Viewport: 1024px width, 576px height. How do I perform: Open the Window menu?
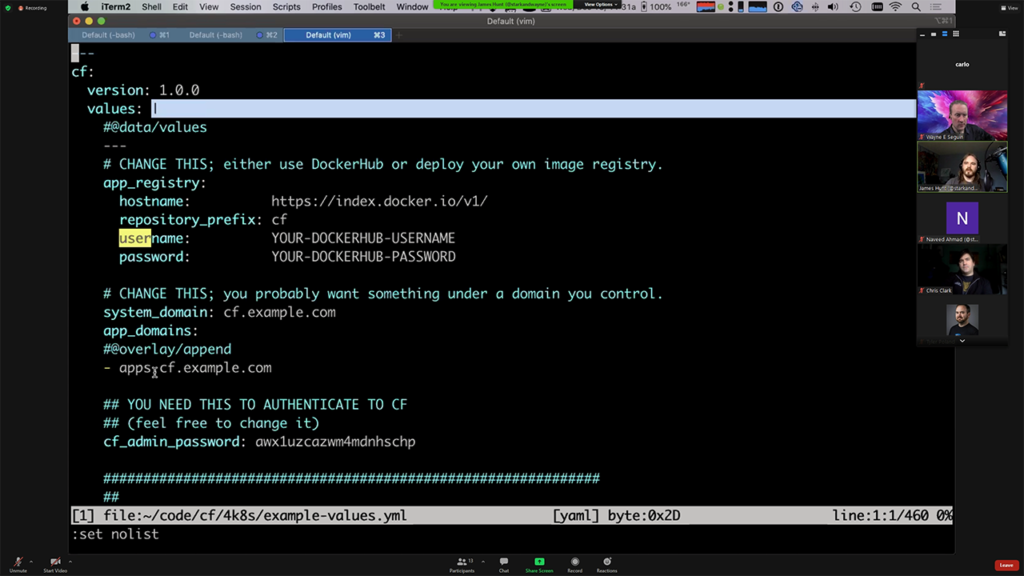point(412,7)
